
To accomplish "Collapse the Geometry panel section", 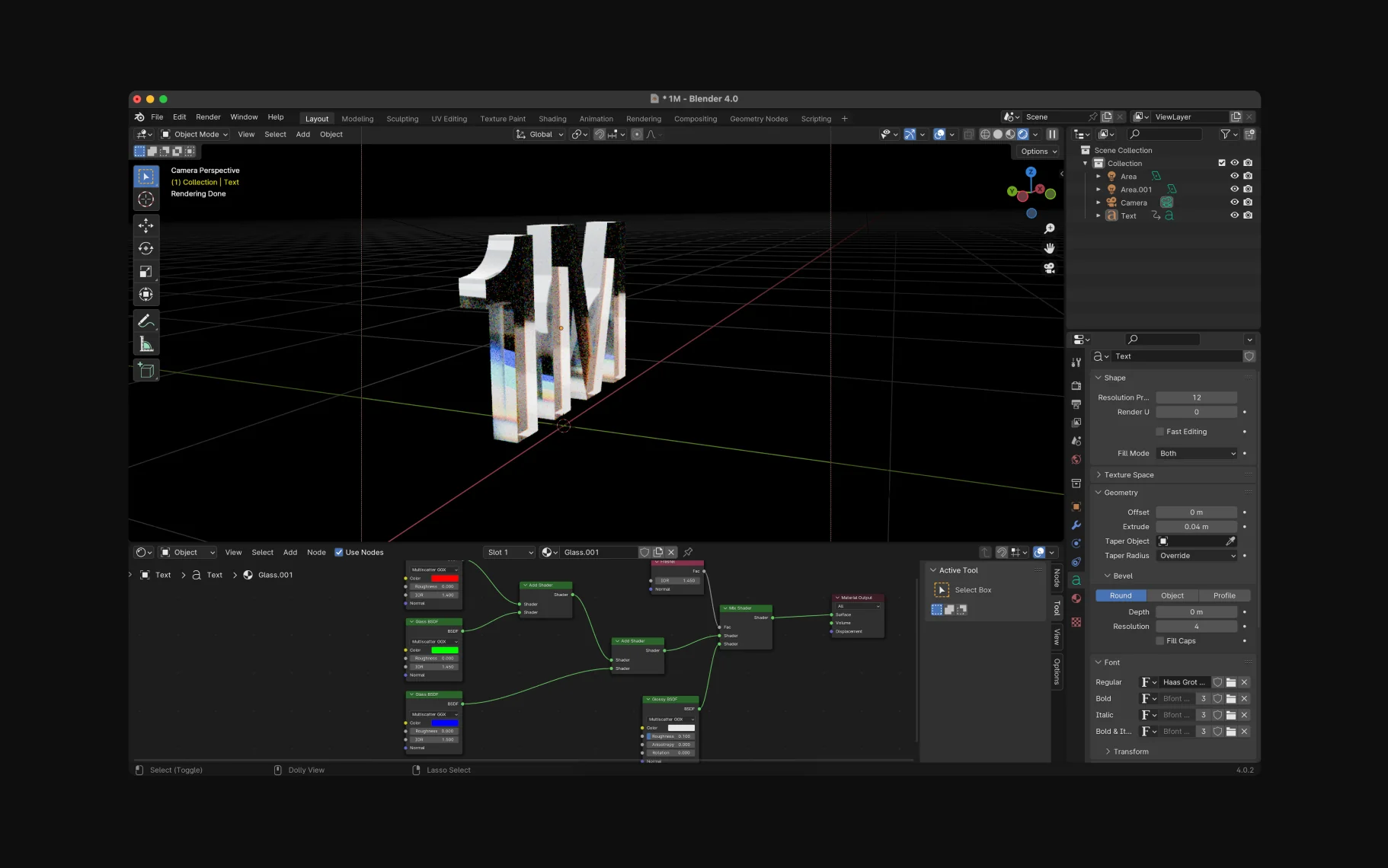I will tap(1121, 493).
